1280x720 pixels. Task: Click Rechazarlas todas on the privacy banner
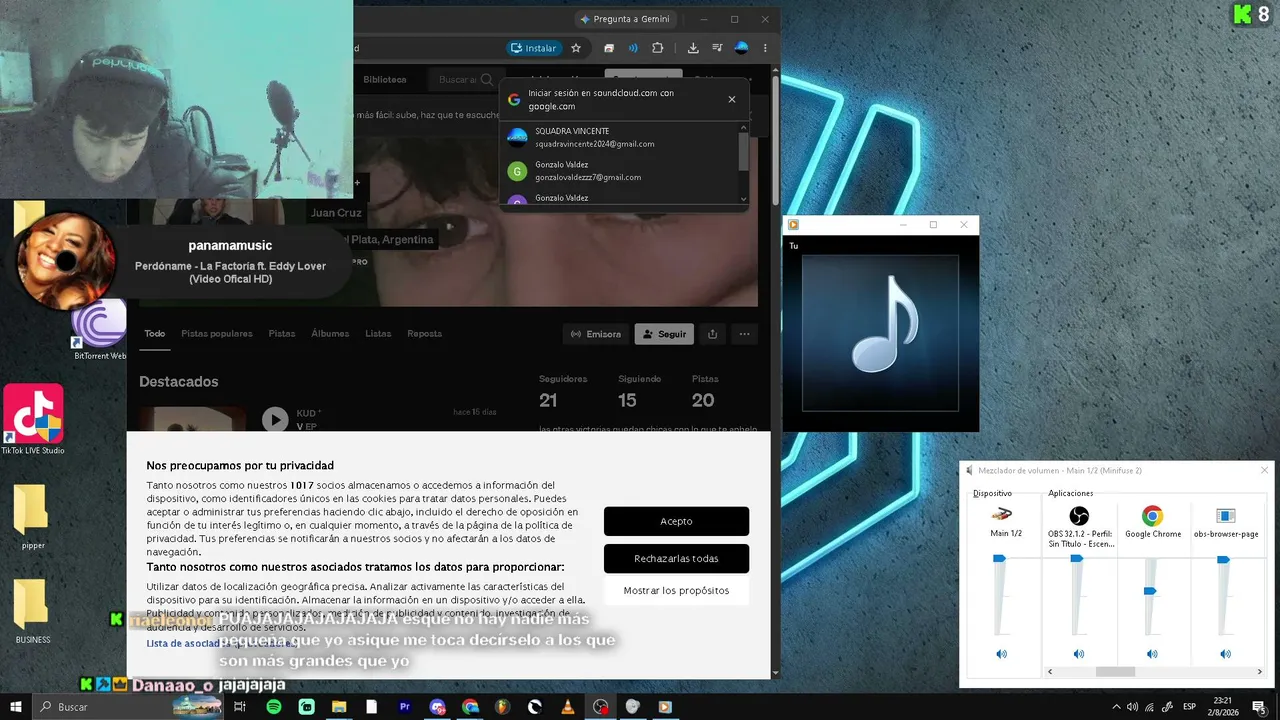(676, 558)
